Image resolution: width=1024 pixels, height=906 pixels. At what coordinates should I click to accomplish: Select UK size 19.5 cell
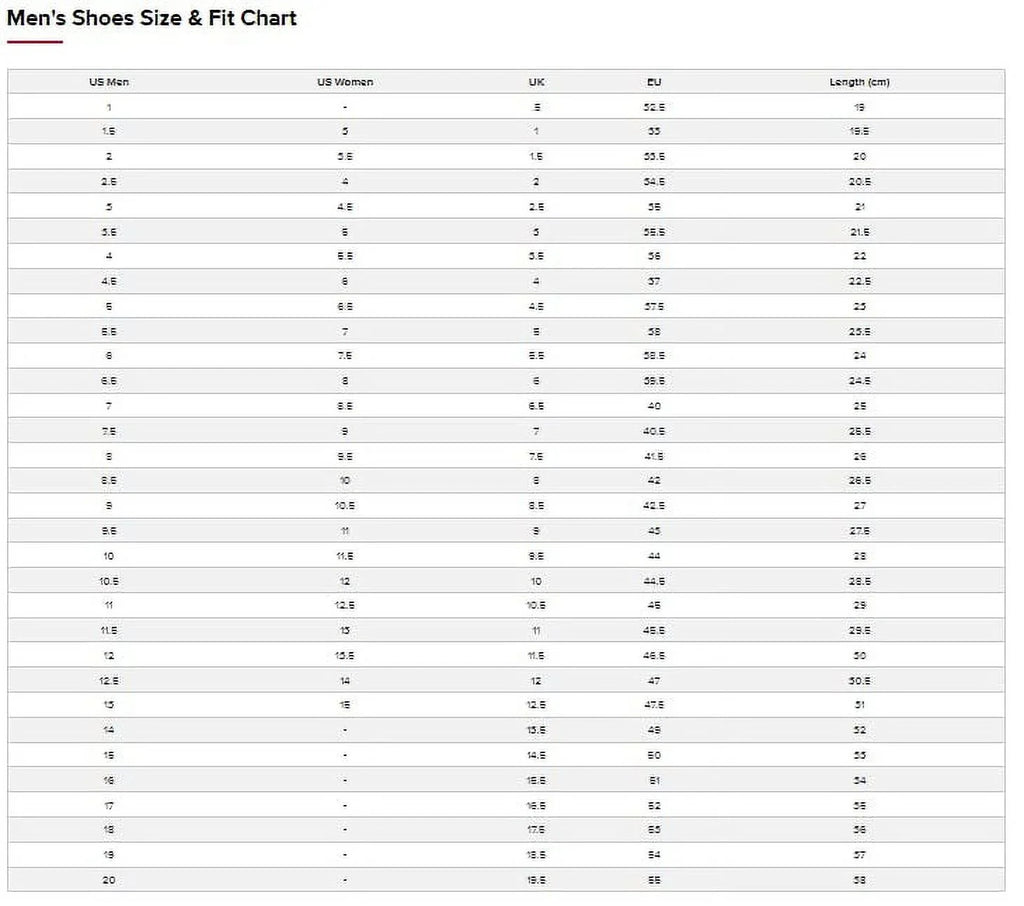coord(536,881)
